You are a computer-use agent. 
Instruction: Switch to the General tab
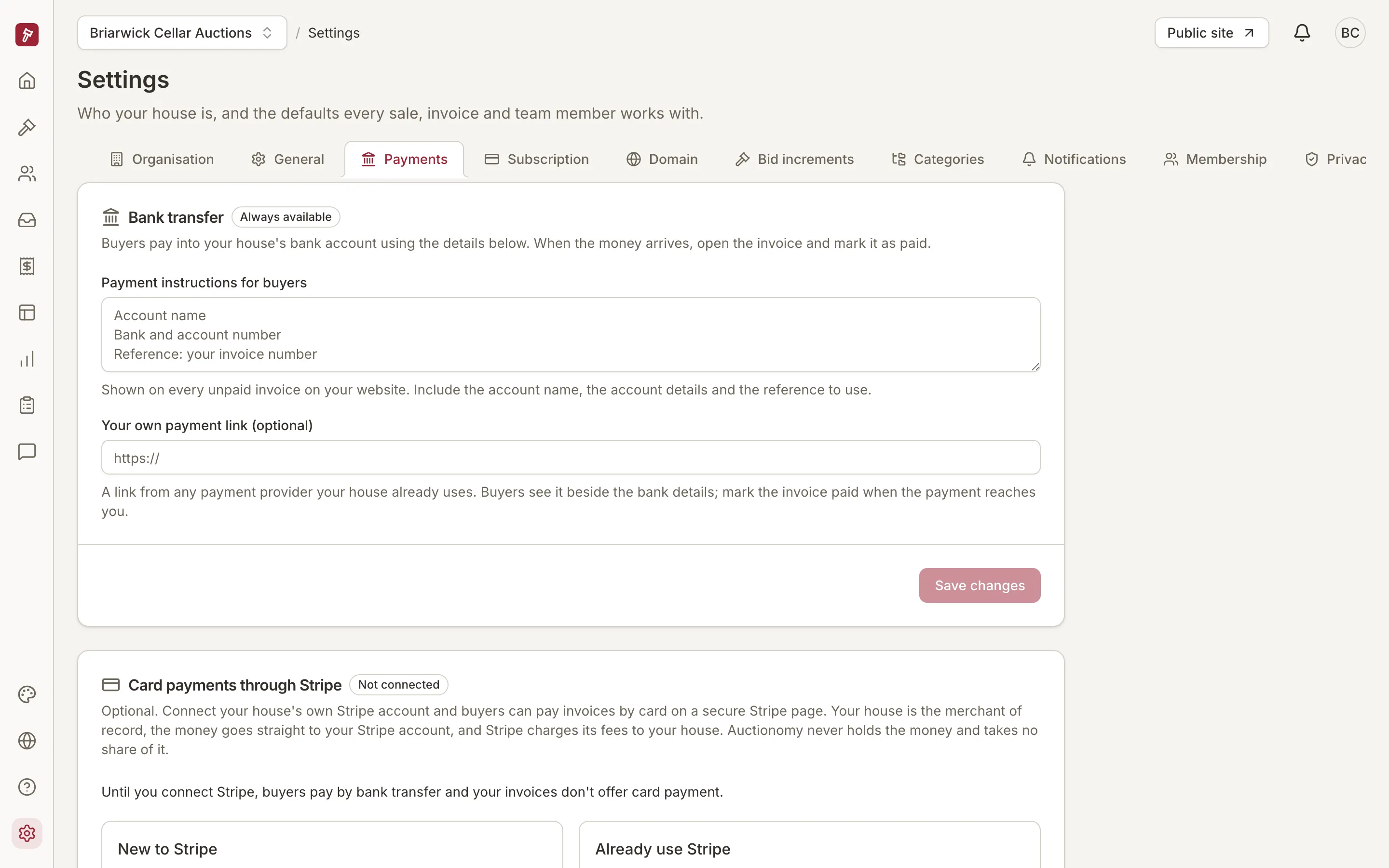[x=288, y=159]
